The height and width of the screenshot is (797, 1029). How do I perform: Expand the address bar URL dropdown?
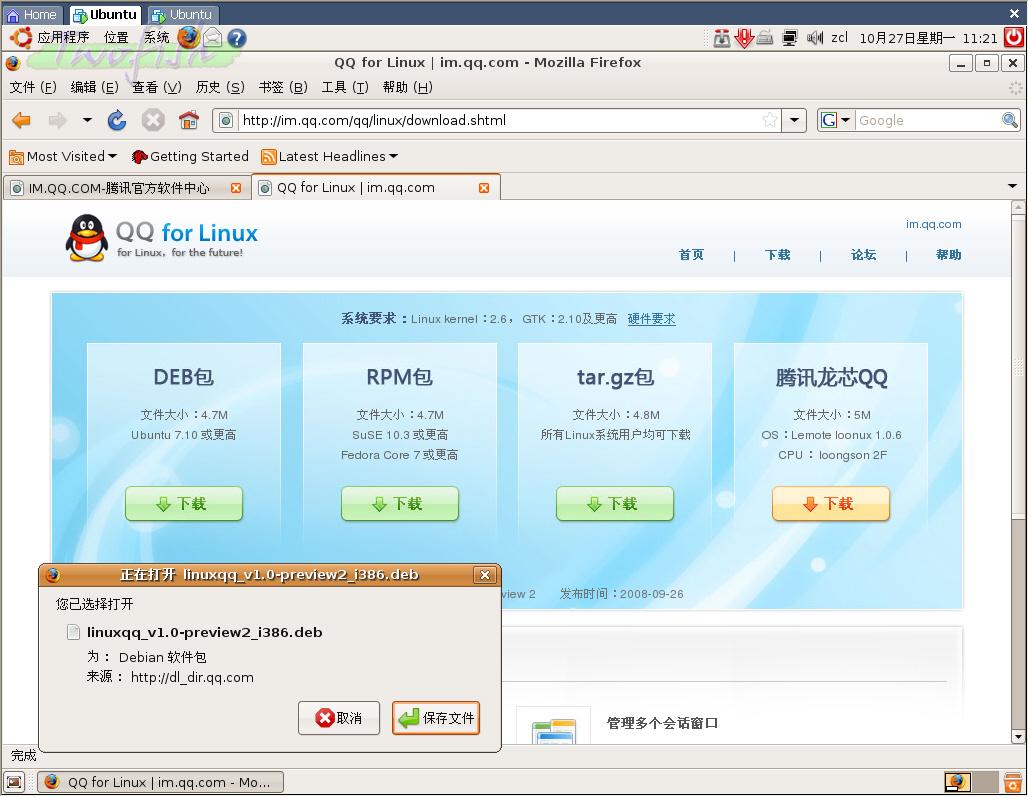(795, 120)
